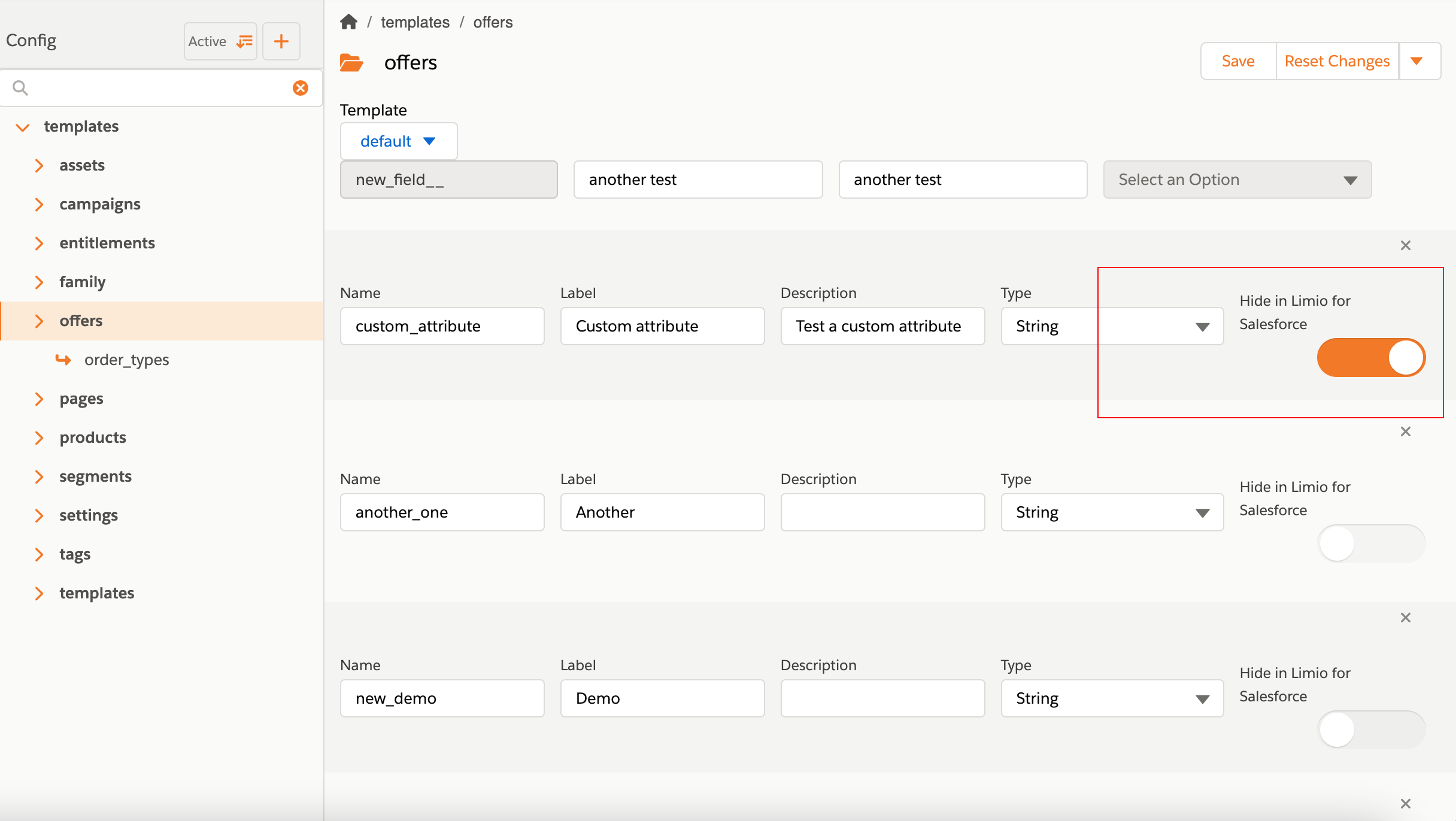
Task: Edit the another_one Name field
Action: pyautogui.click(x=442, y=512)
